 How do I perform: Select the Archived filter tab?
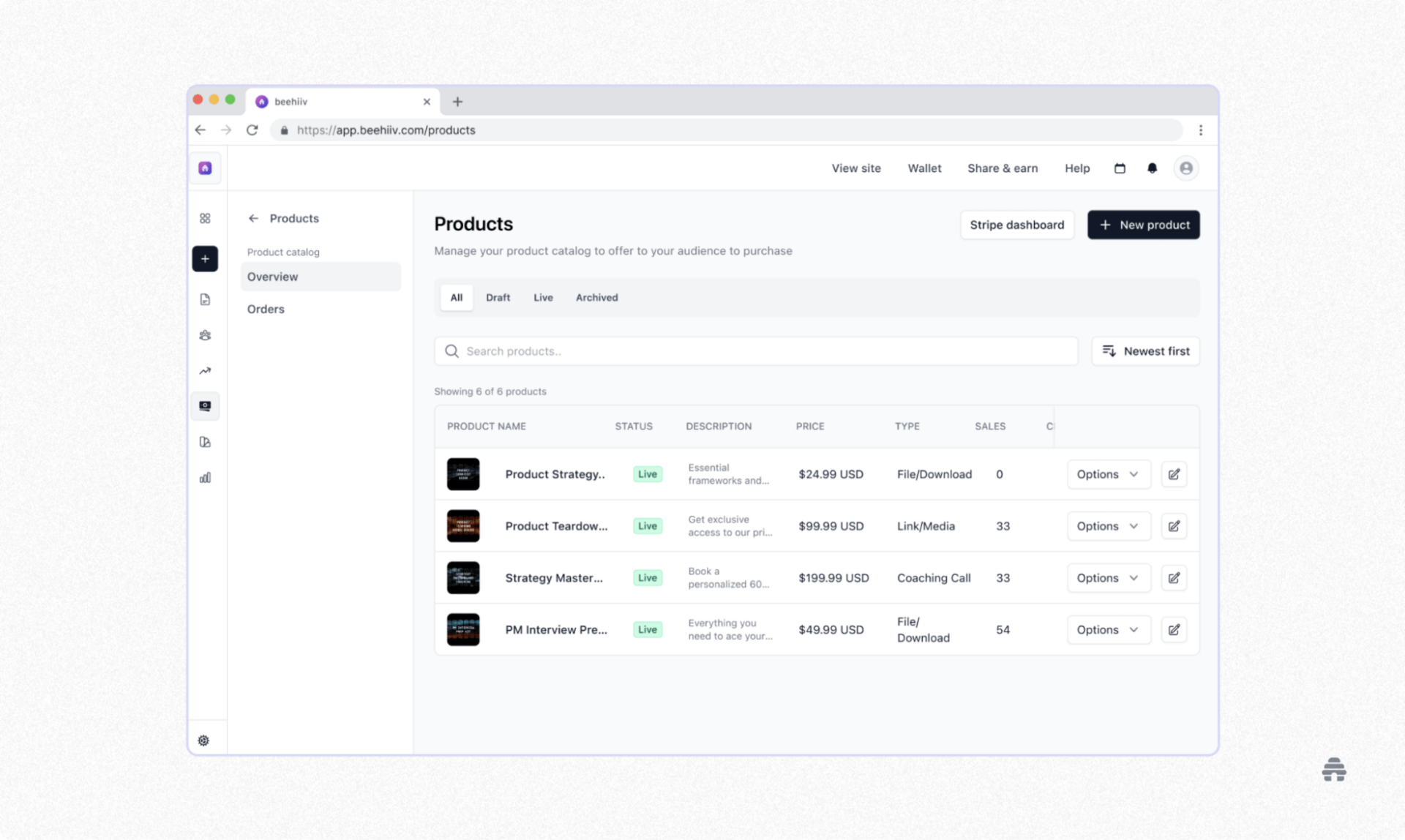pos(596,298)
